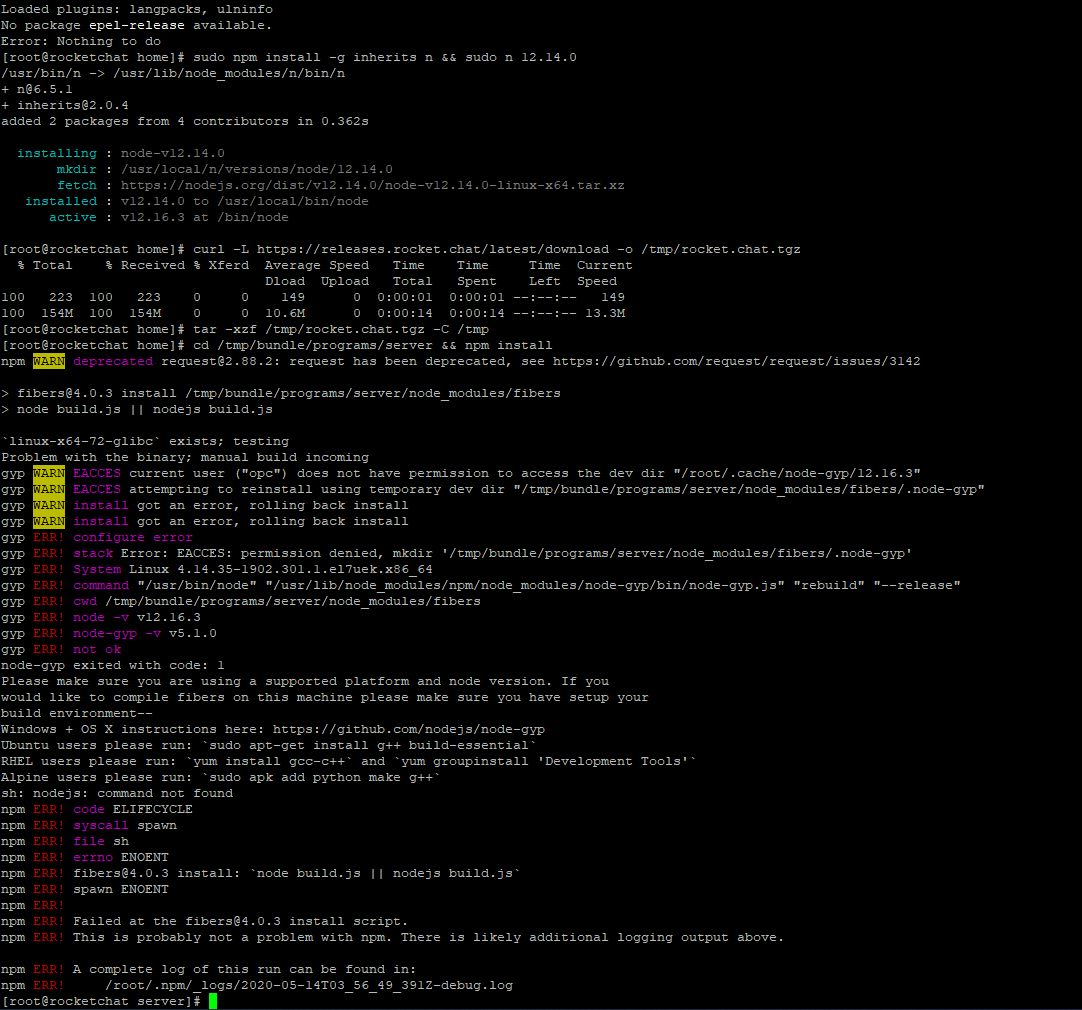Click the red "configure error" gyp line
1082x1010 pixels.
97,537
